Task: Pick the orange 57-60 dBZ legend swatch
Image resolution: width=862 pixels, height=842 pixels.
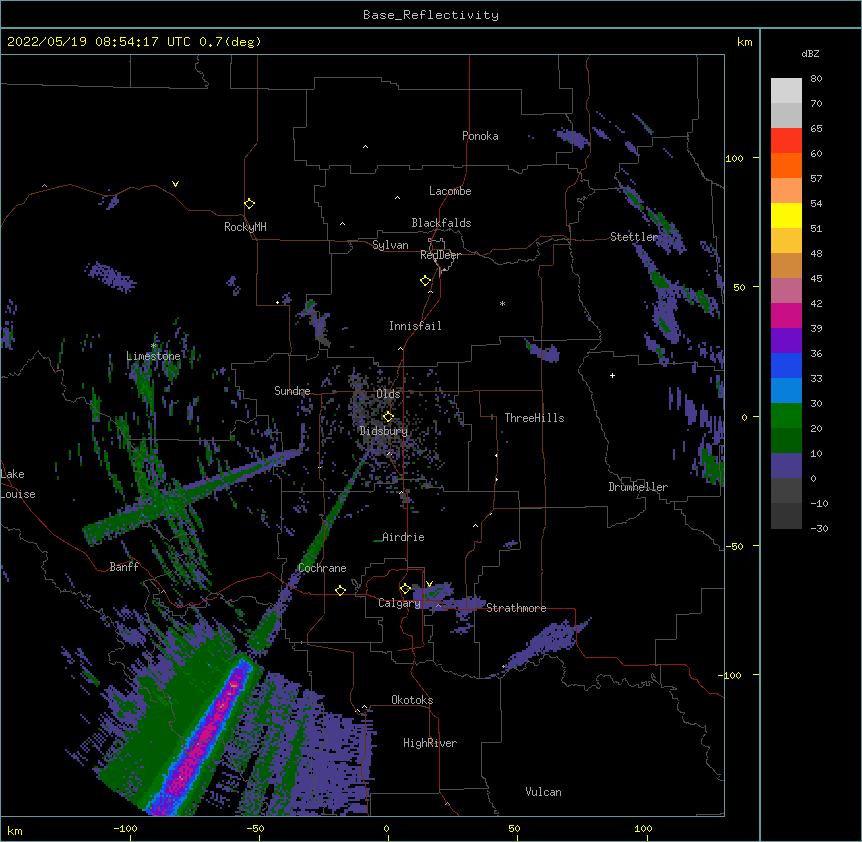Action: [x=786, y=165]
